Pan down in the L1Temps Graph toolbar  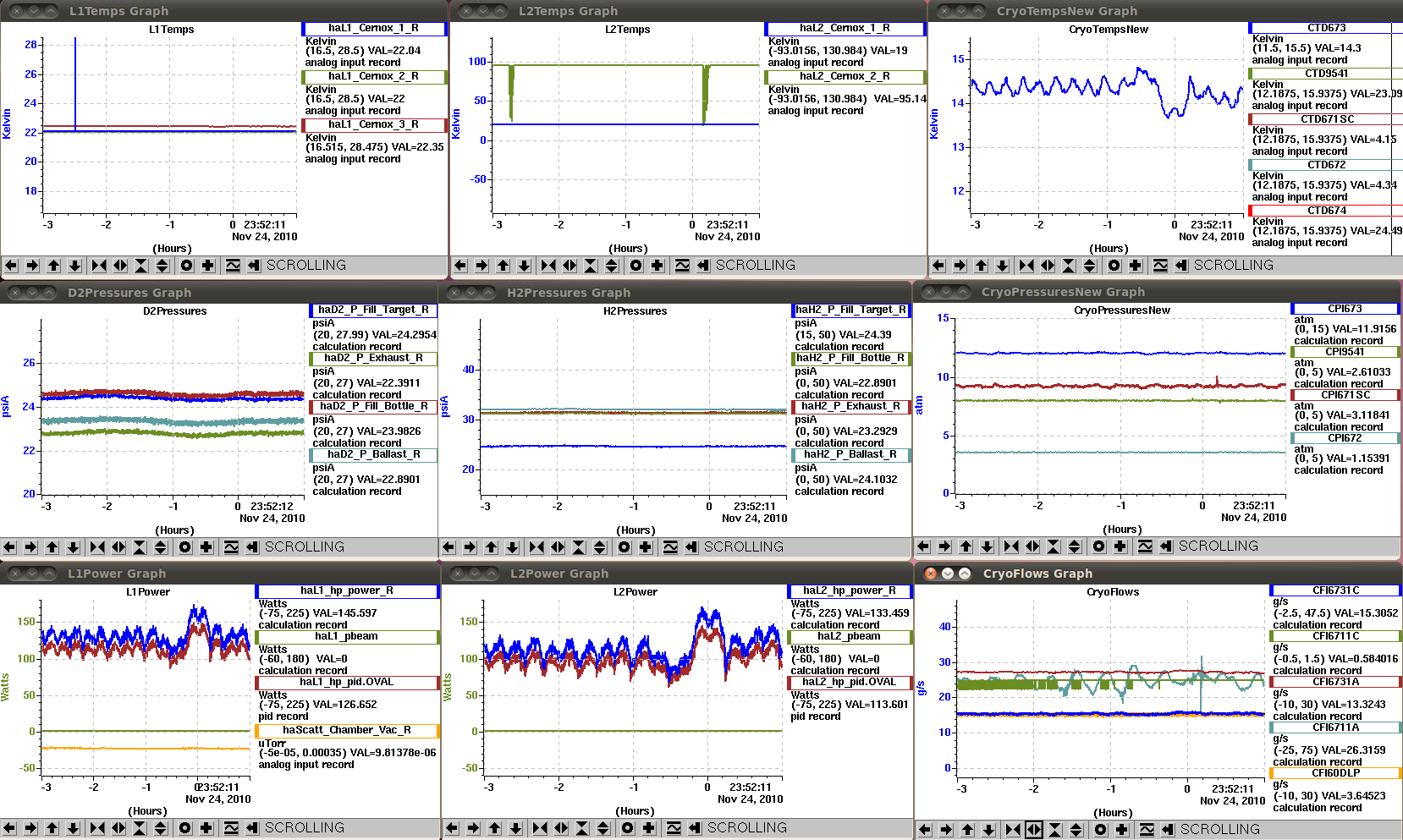(74, 266)
